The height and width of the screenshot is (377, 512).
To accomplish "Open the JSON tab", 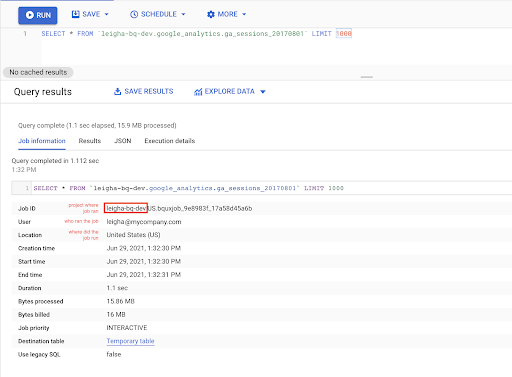I will pos(123,141).
